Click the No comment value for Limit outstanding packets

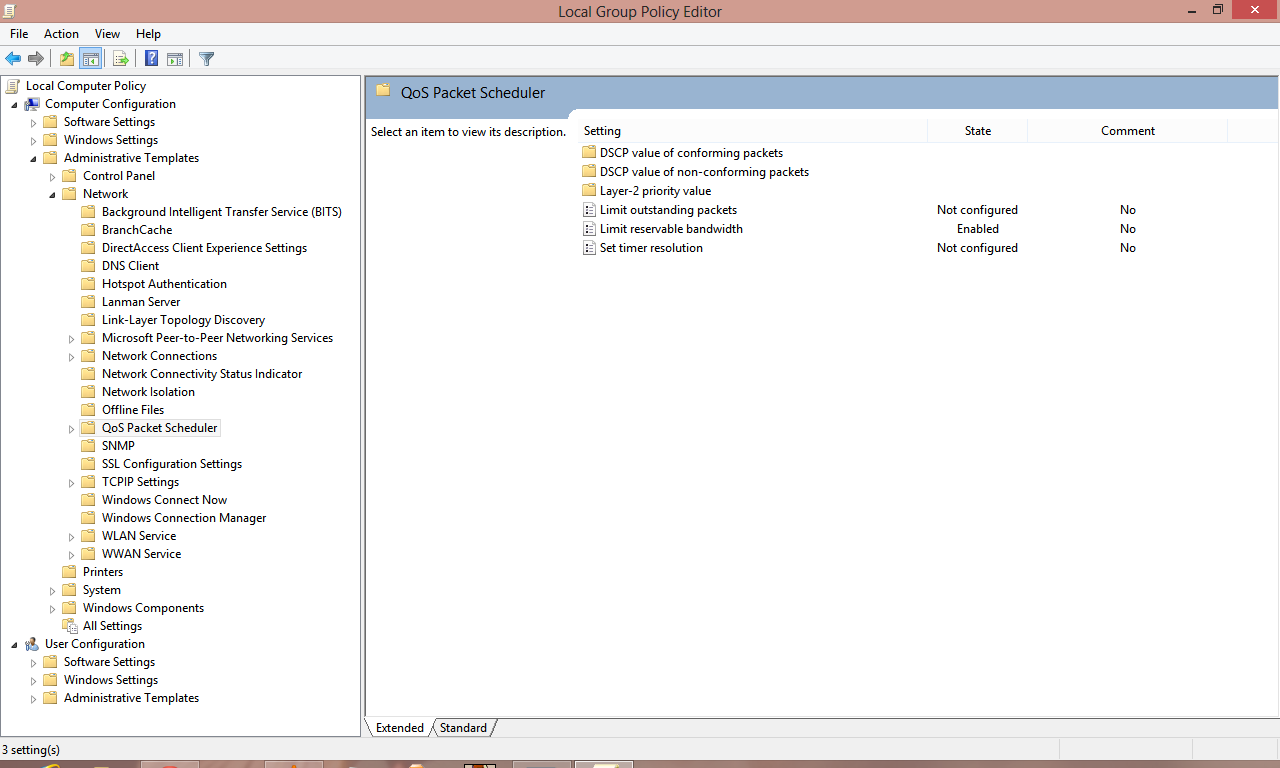(1128, 210)
